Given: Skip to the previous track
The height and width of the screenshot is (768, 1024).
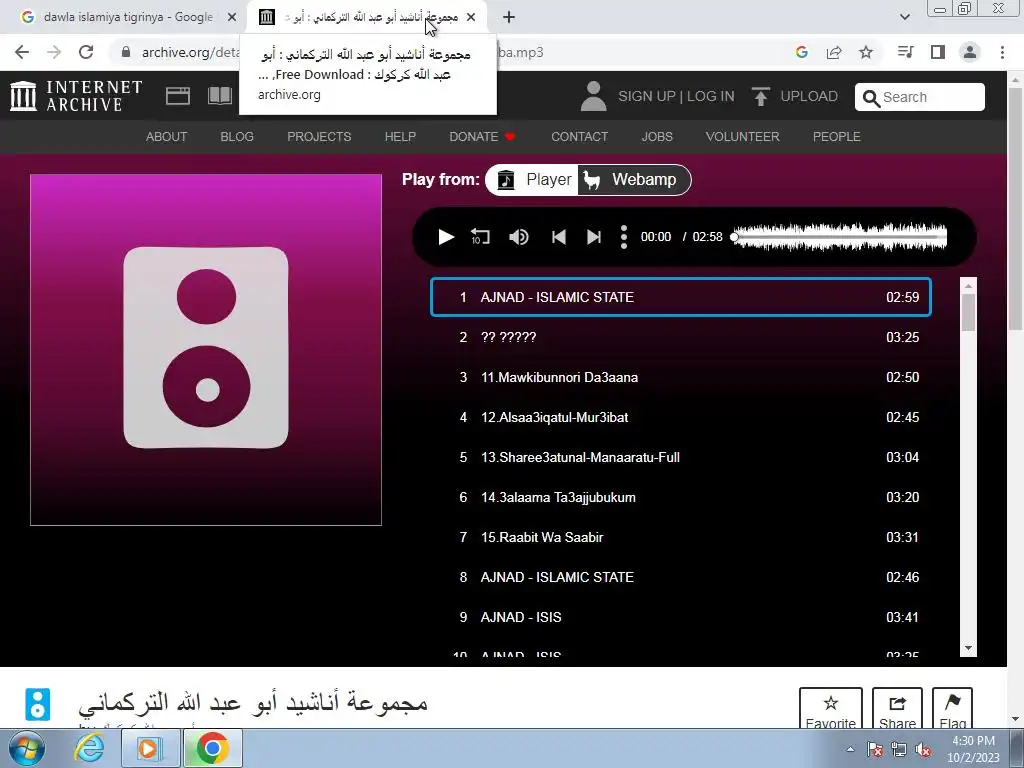Looking at the screenshot, I should pyautogui.click(x=558, y=236).
